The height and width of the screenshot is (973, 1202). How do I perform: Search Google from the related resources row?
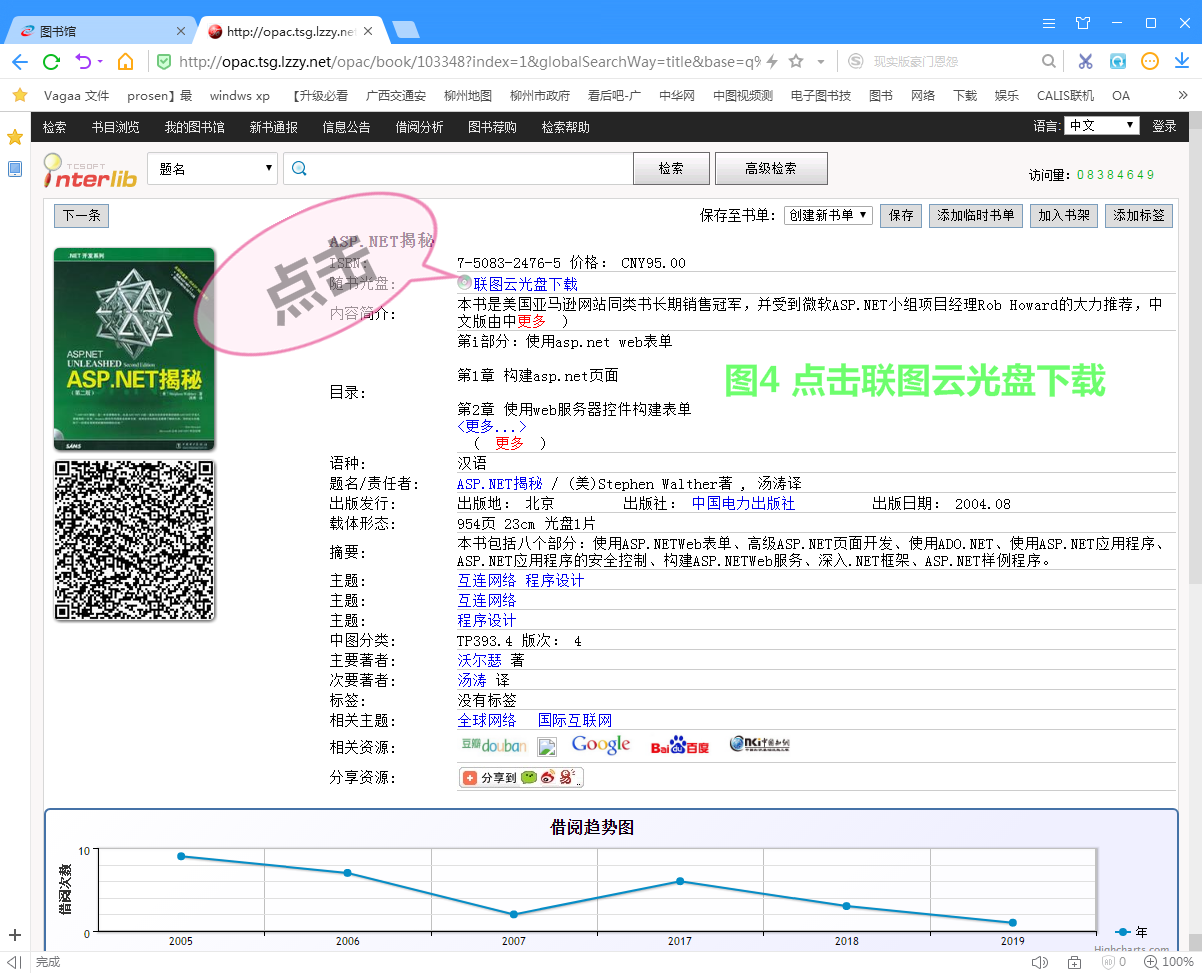tap(600, 743)
